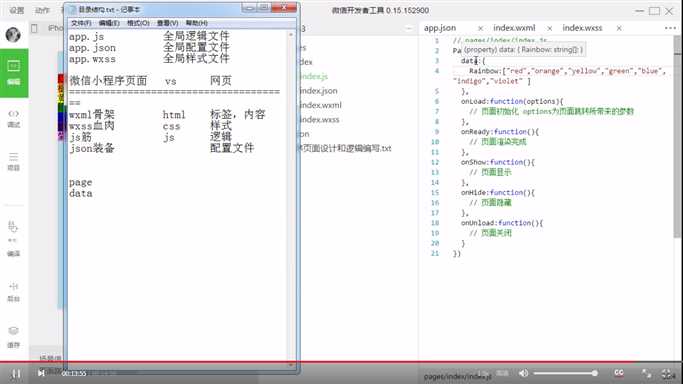Click the onReady function line in code
Image resolution: width=683 pixels, height=384 pixels.
pyautogui.click(x=500, y=131)
